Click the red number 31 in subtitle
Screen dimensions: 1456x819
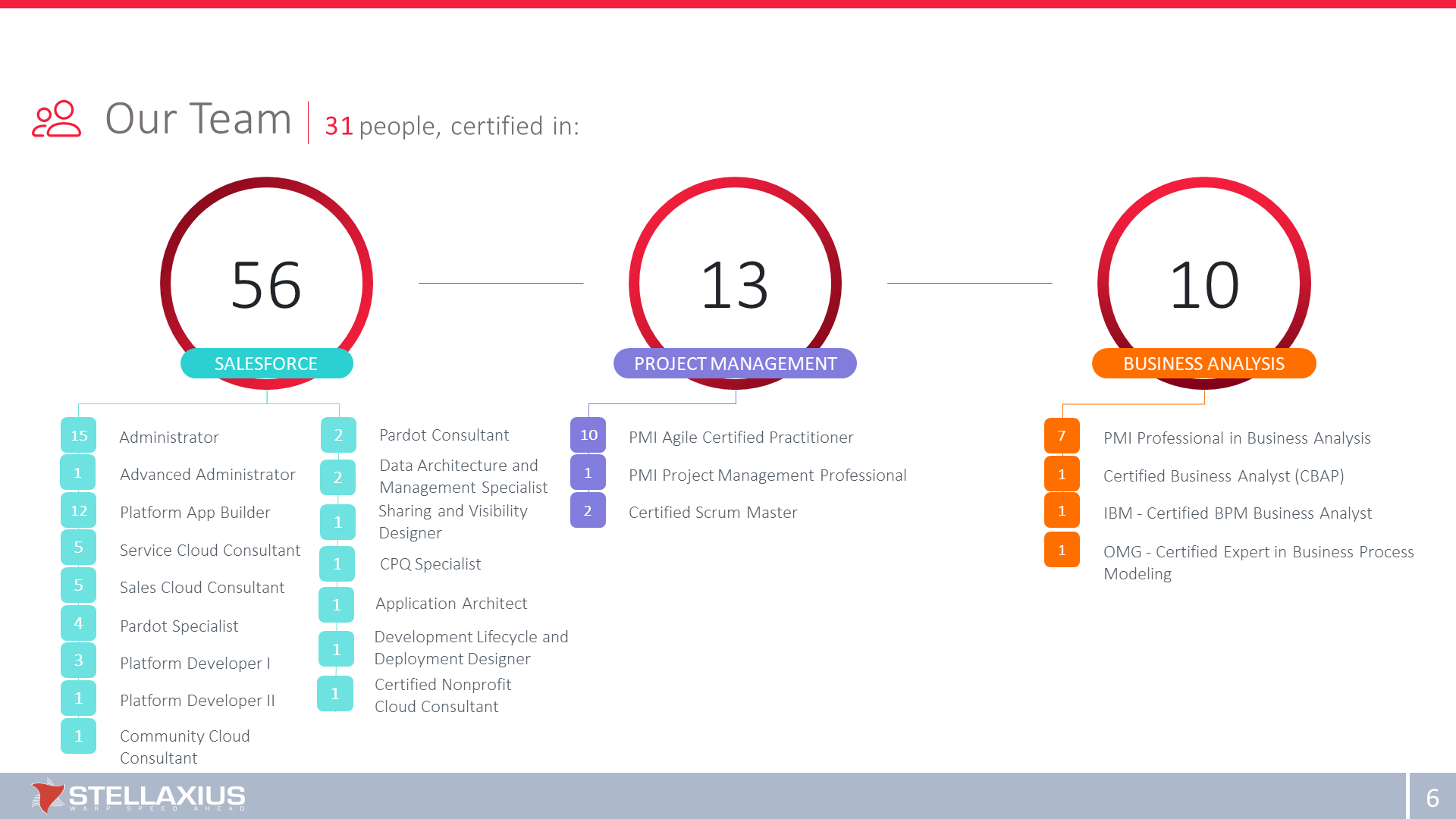pos(339,126)
